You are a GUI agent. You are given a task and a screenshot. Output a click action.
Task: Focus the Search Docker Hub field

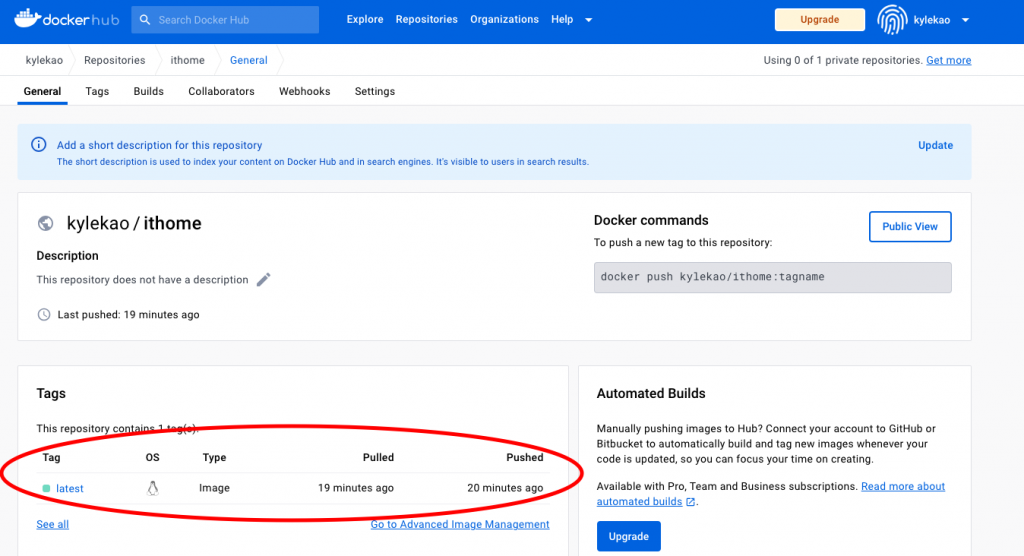(x=225, y=20)
